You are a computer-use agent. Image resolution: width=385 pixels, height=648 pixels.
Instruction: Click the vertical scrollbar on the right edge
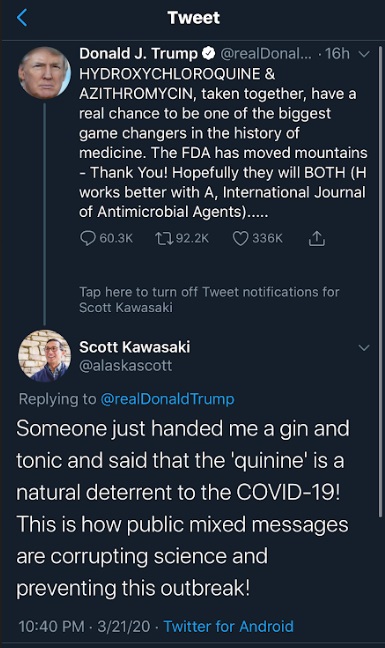(380, 281)
